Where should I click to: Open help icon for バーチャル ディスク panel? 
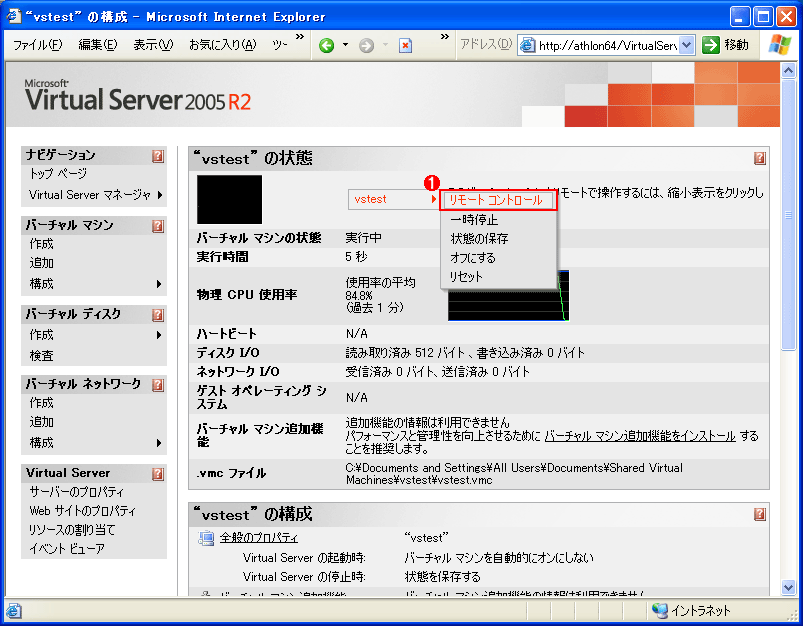158,315
